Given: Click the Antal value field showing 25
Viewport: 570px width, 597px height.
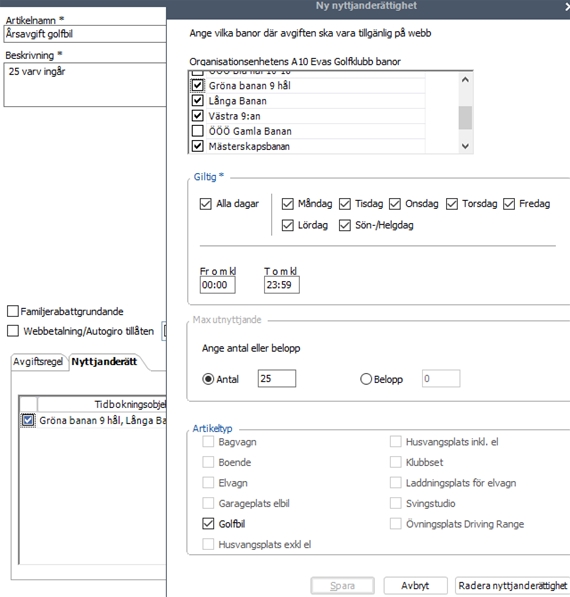Looking at the screenshot, I should pos(277,378).
